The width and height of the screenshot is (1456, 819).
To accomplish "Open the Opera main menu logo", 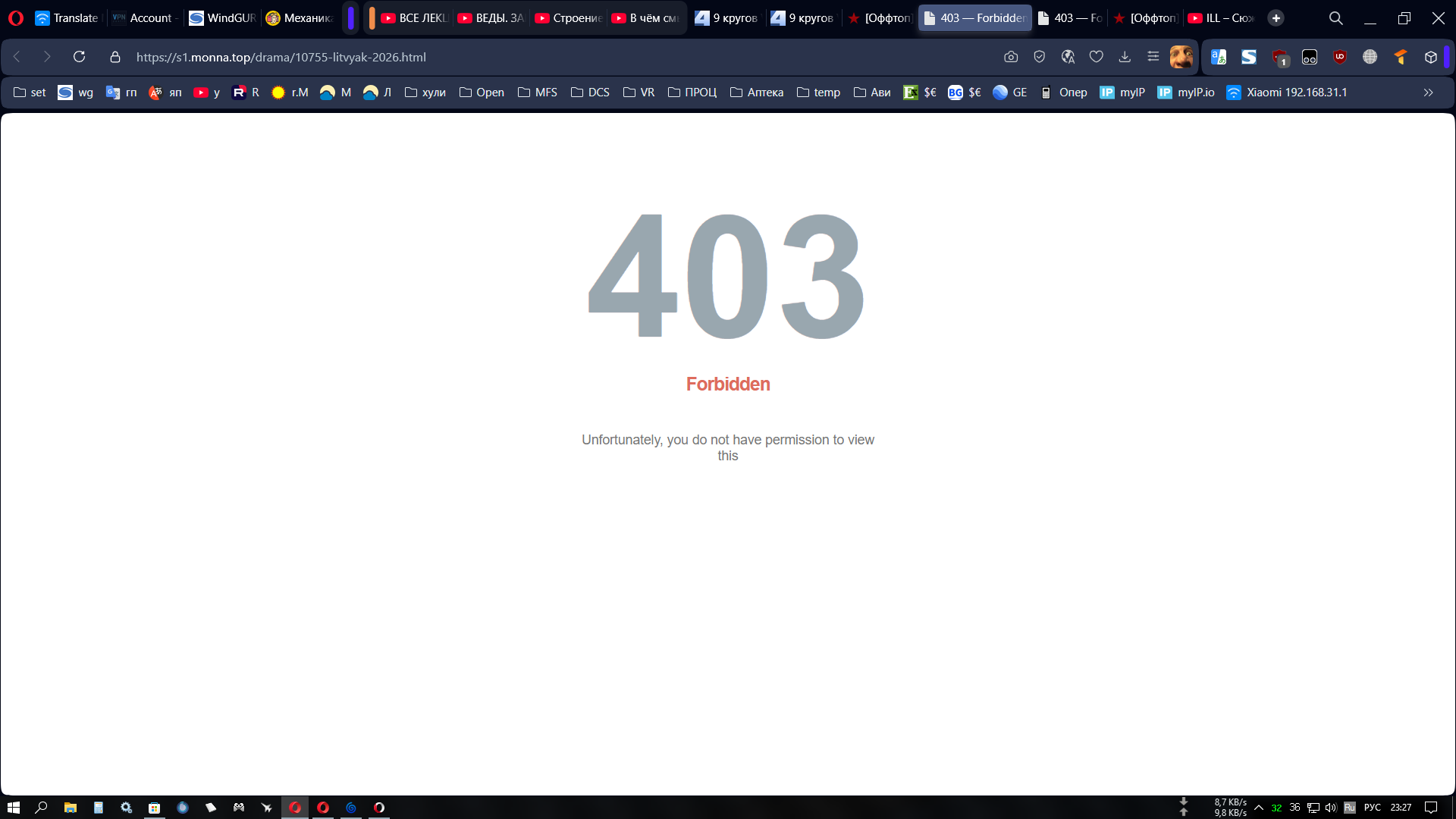I will coord(16,18).
